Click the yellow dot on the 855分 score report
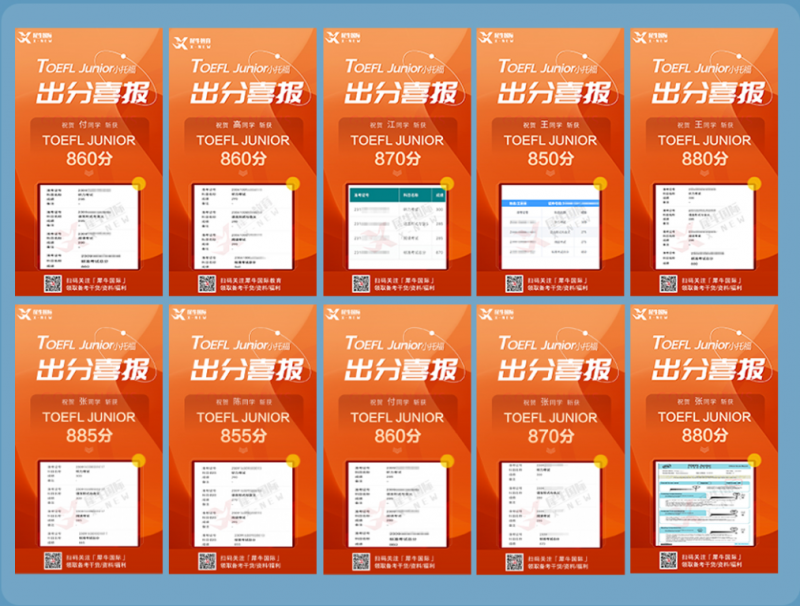 [x=293, y=461]
